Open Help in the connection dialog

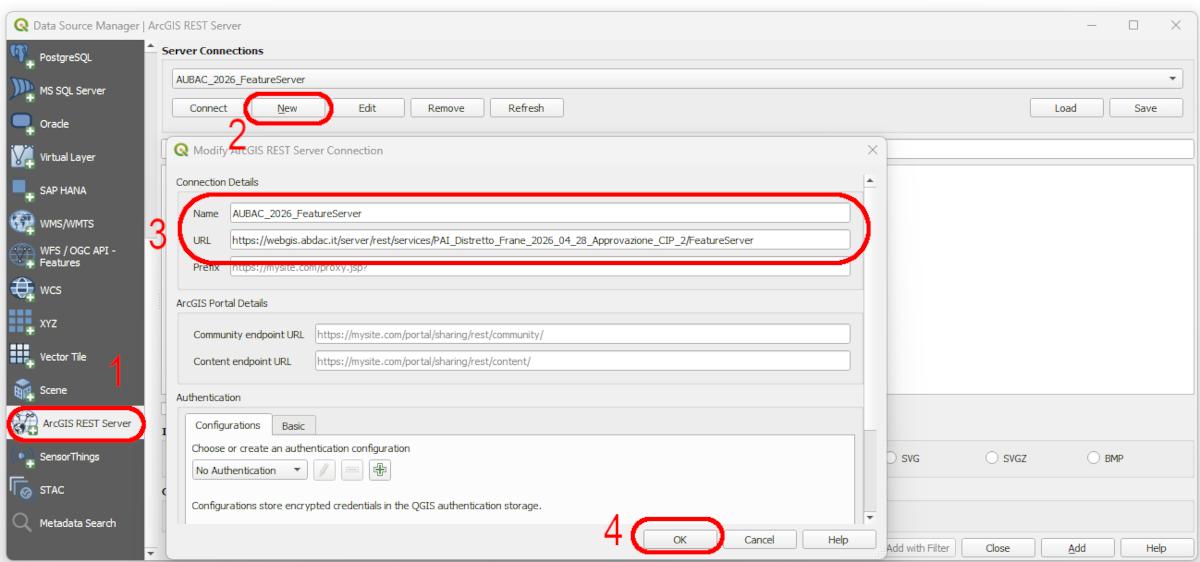pos(838,539)
